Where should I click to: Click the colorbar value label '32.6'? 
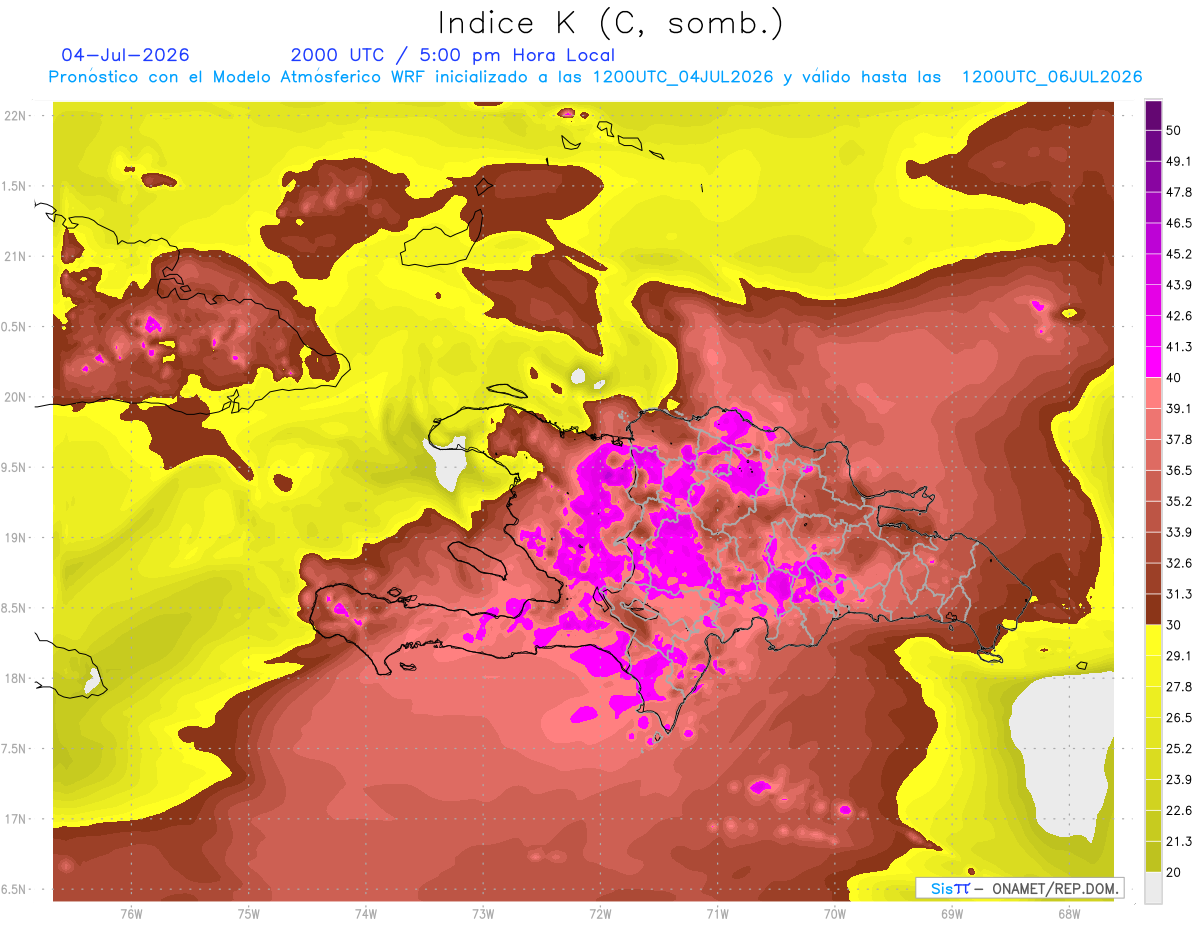tap(1179, 563)
